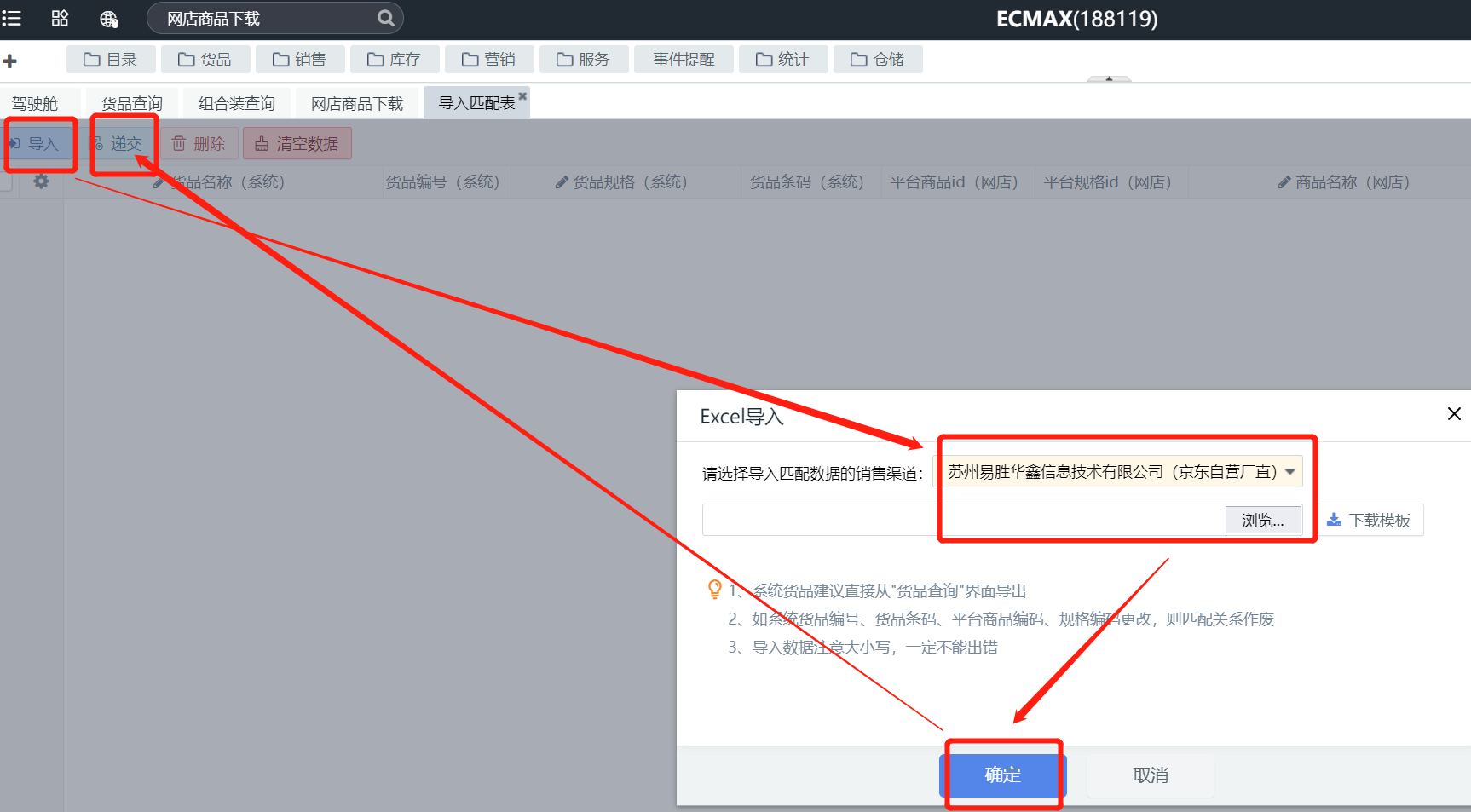This screenshot has width=1471, height=812.
Task: Click the 确定 confirm button
Action: (x=1003, y=775)
